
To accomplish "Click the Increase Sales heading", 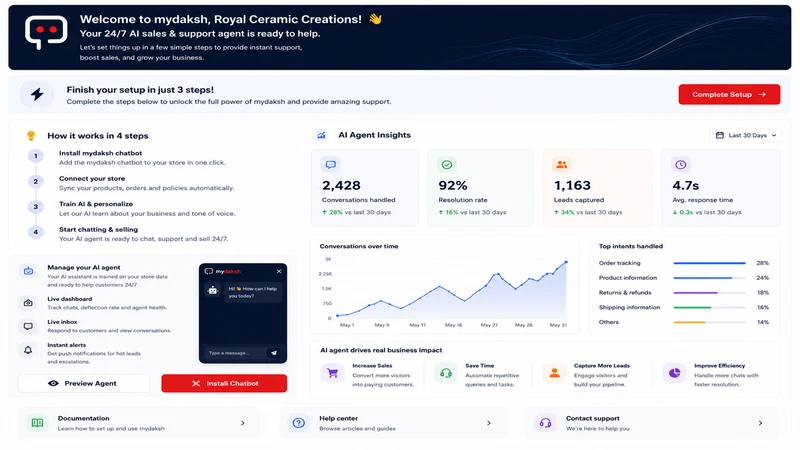I will [x=372, y=366].
